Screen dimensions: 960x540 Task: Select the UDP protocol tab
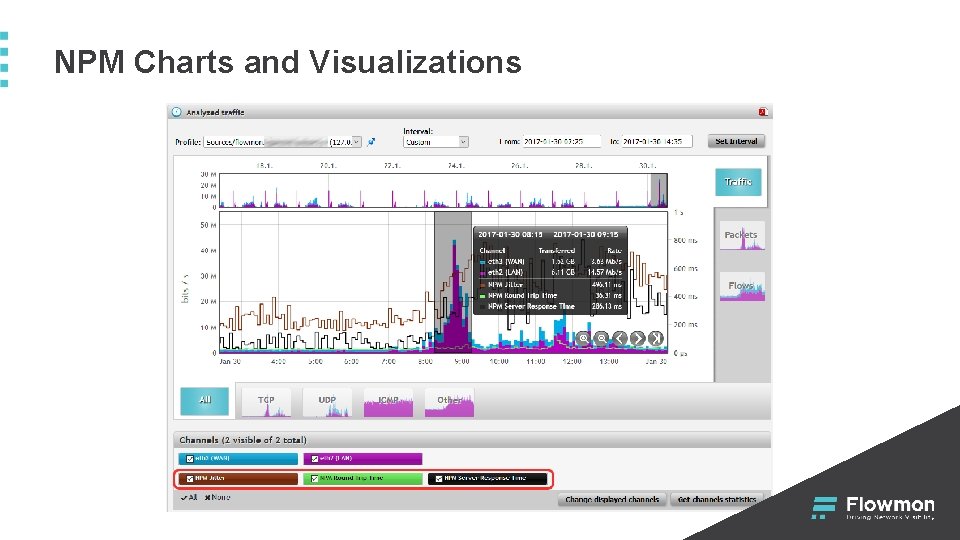tap(327, 402)
